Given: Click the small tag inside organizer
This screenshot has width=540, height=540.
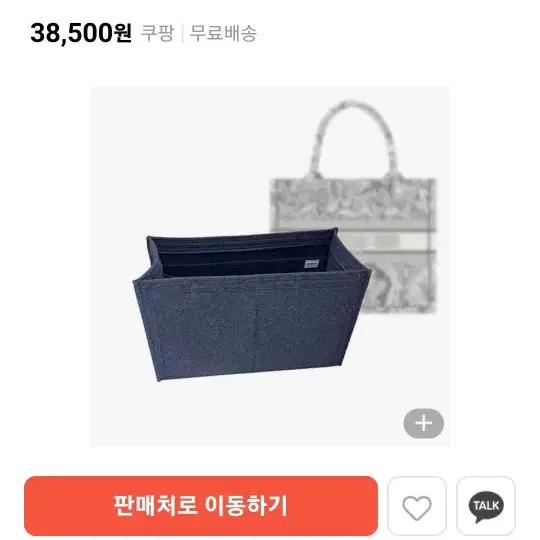Looking at the screenshot, I should coord(312,264).
